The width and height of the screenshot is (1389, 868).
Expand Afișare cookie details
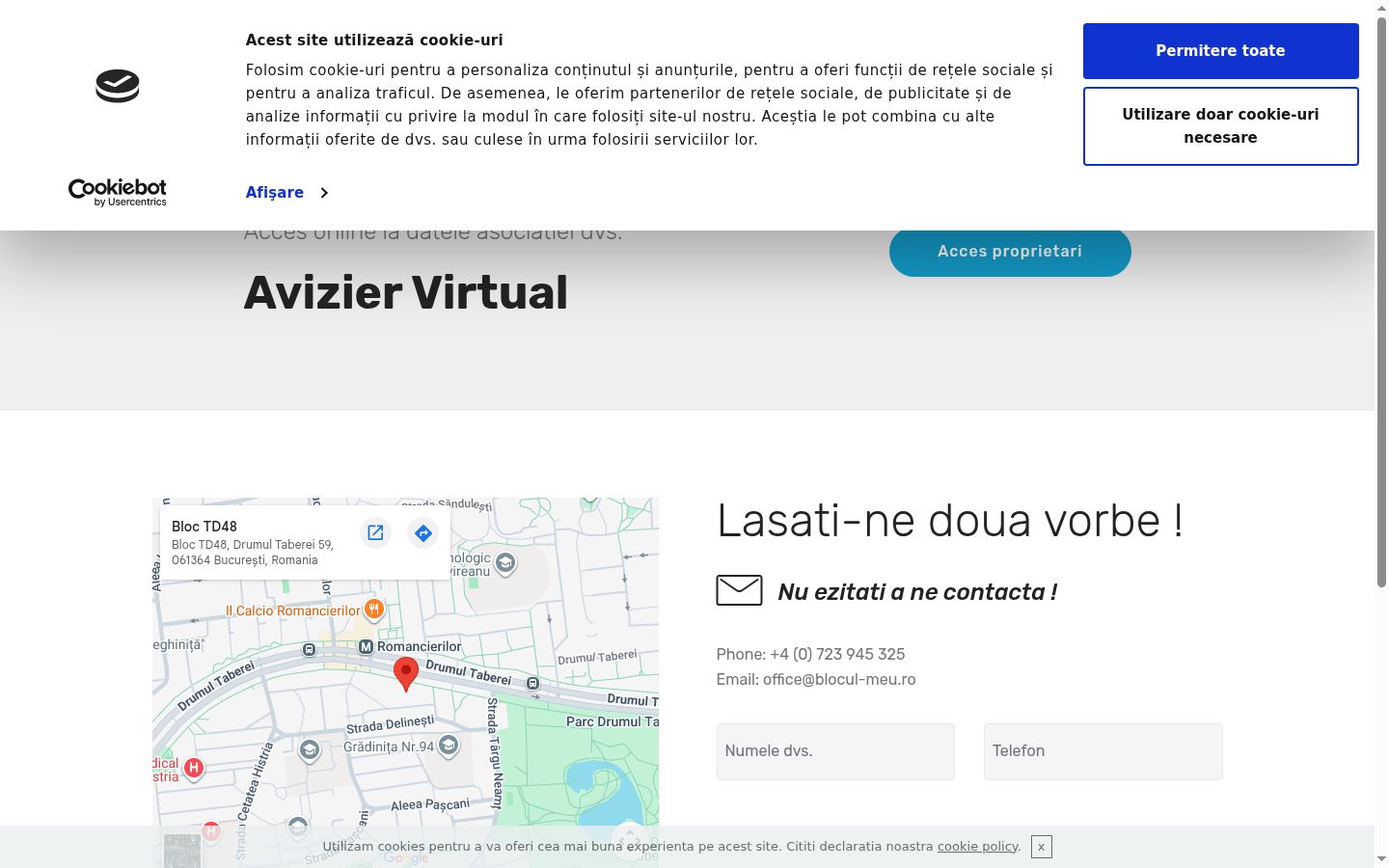coord(286,193)
